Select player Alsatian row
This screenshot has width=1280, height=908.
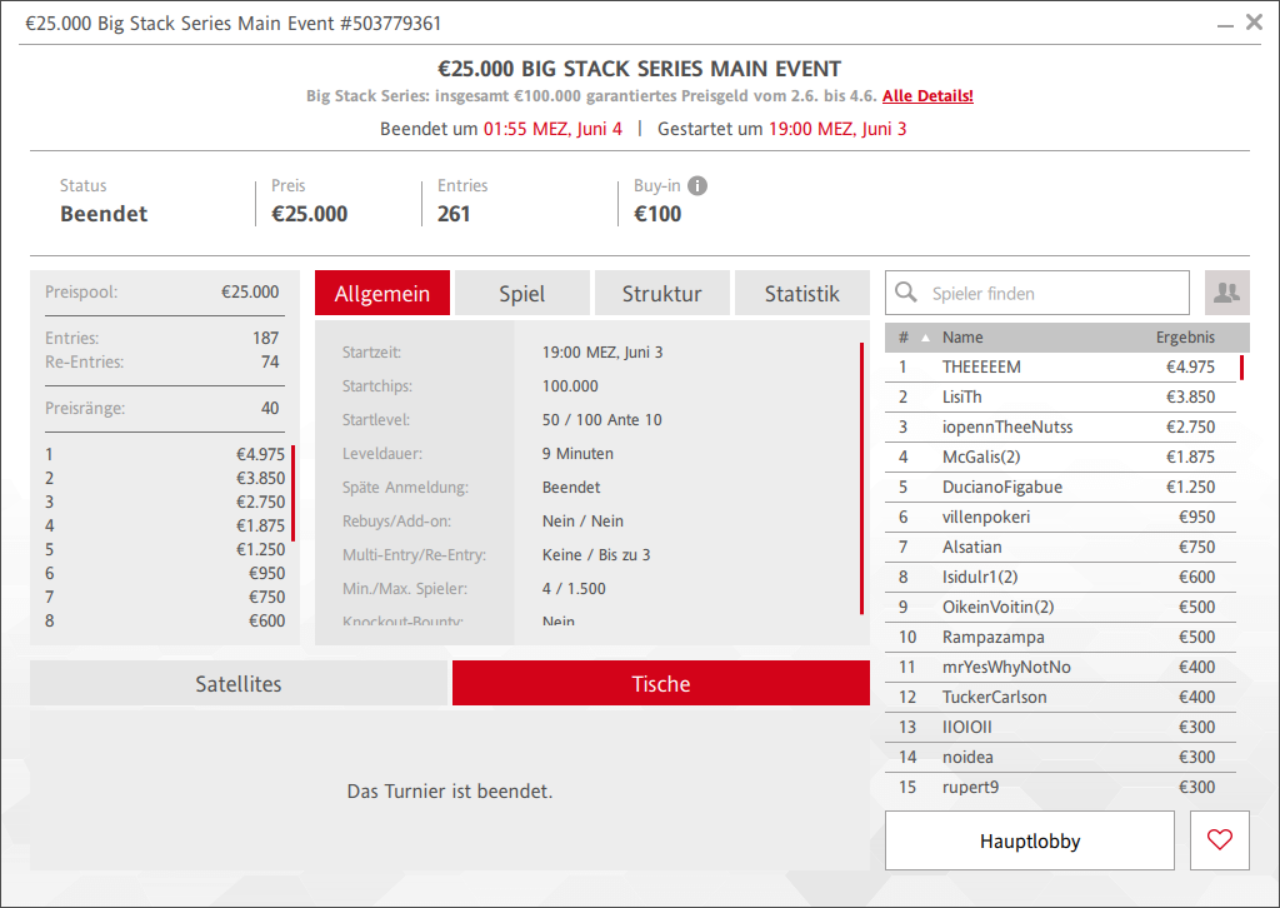(x=1060, y=547)
